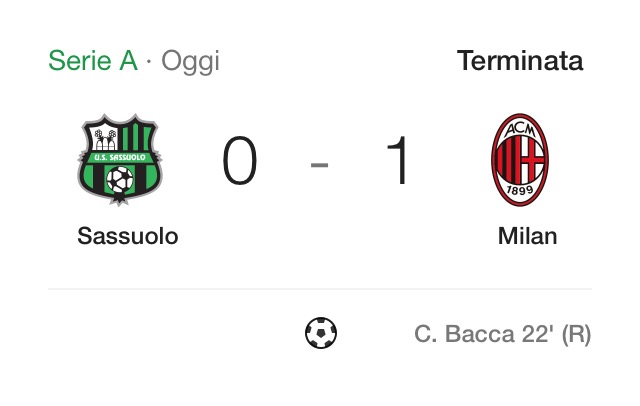Click the football inside Sassuolo crest

pyautogui.click(x=120, y=180)
